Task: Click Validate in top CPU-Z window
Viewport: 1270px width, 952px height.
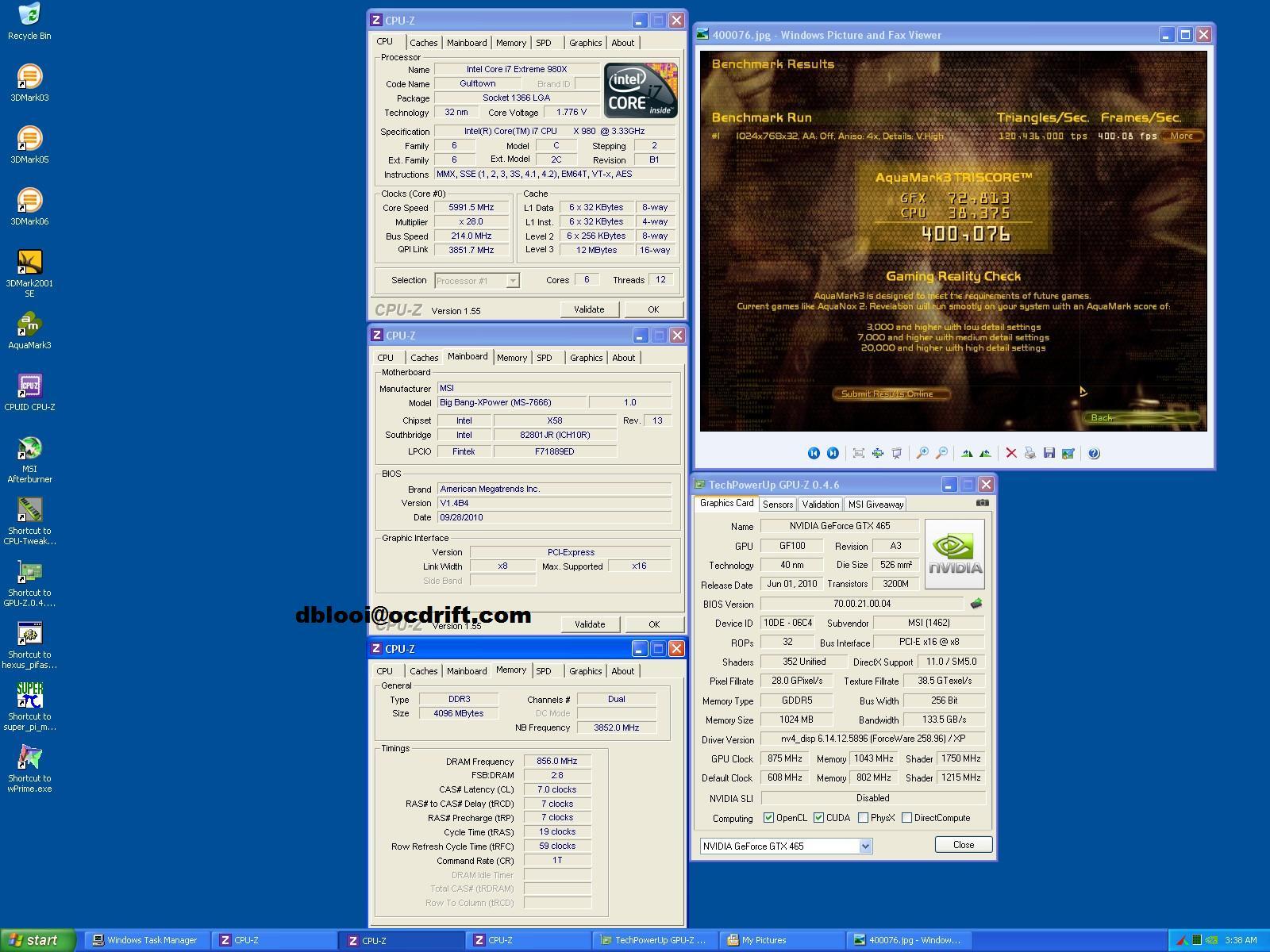Action: [589, 309]
